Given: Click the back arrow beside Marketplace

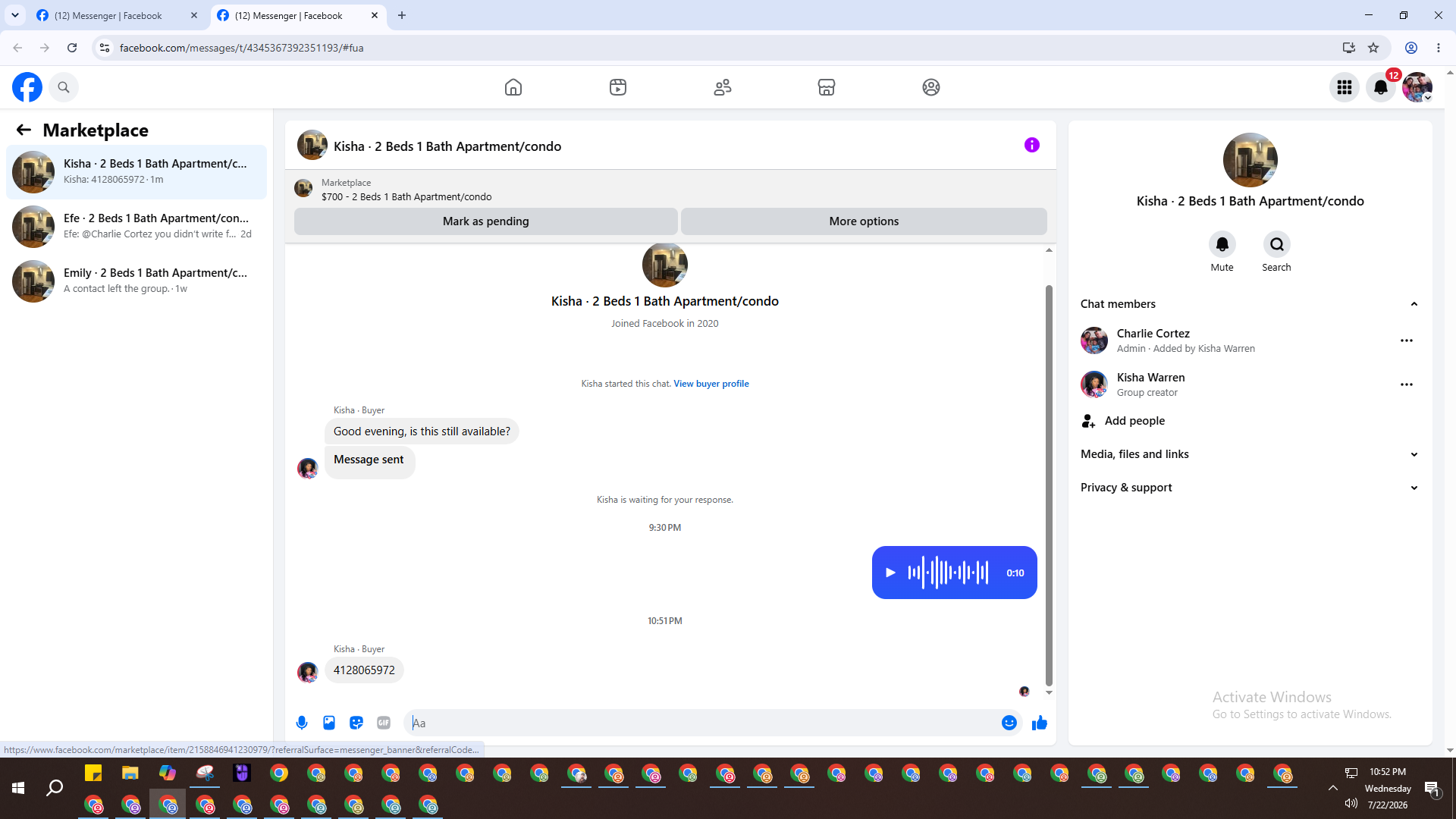Looking at the screenshot, I should pyautogui.click(x=24, y=130).
